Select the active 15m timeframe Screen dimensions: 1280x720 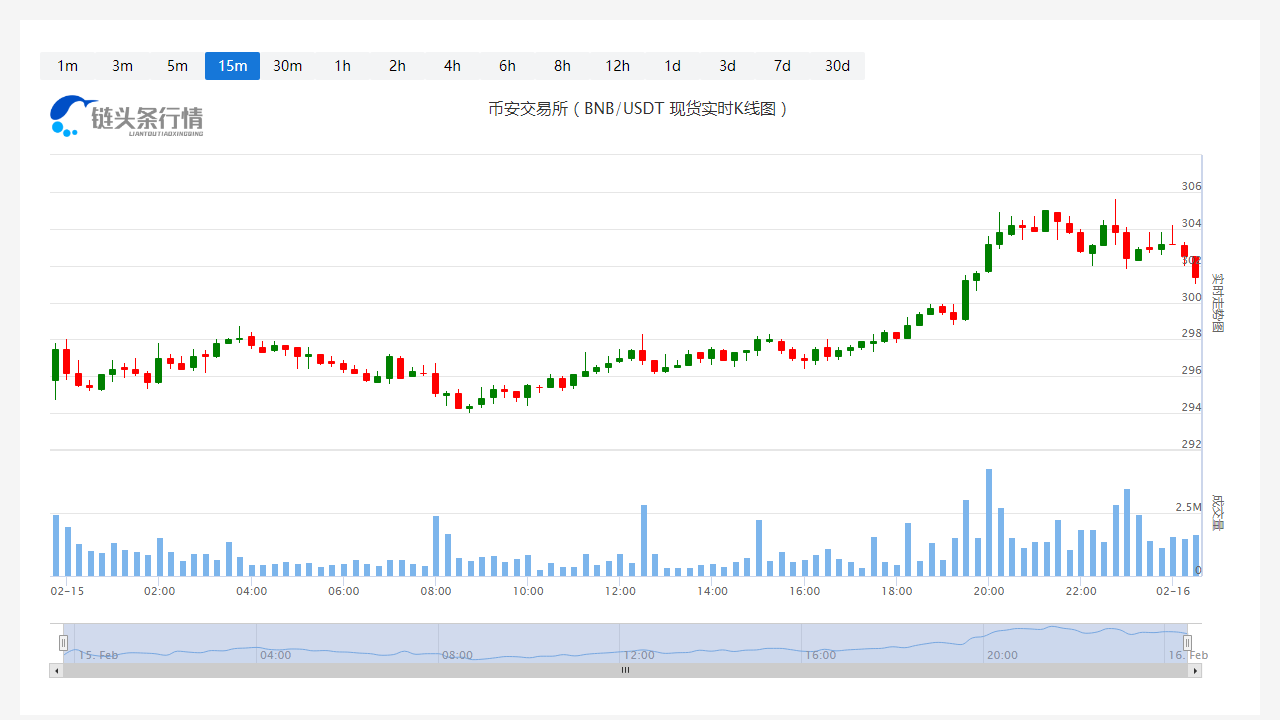pyautogui.click(x=232, y=66)
